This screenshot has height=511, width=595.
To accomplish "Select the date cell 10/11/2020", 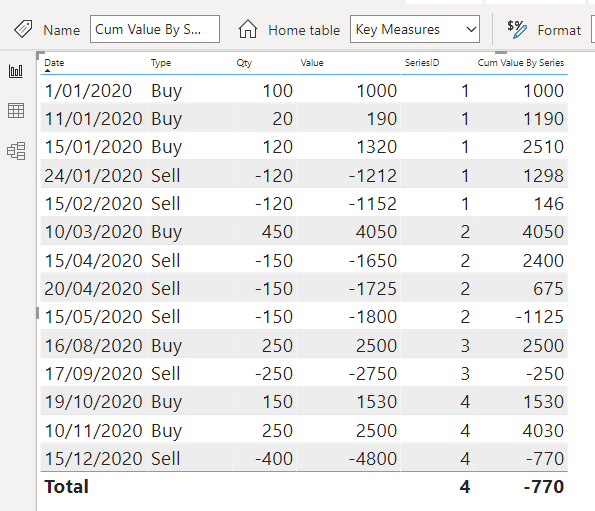I will pos(93,431).
